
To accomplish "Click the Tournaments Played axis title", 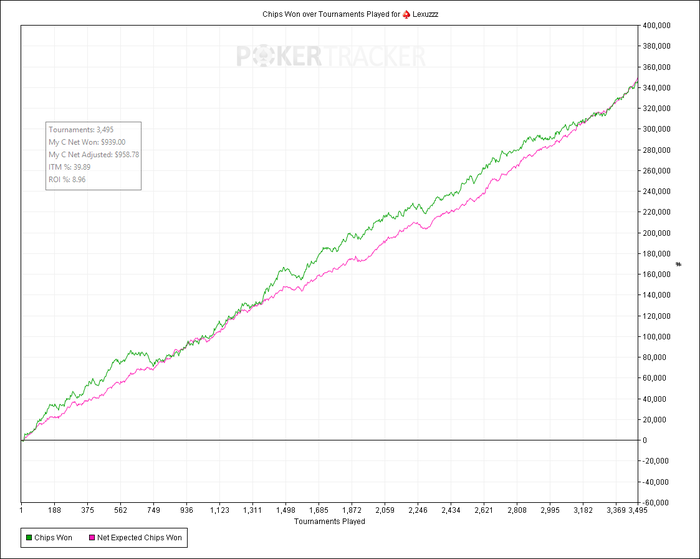I will pos(329,521).
